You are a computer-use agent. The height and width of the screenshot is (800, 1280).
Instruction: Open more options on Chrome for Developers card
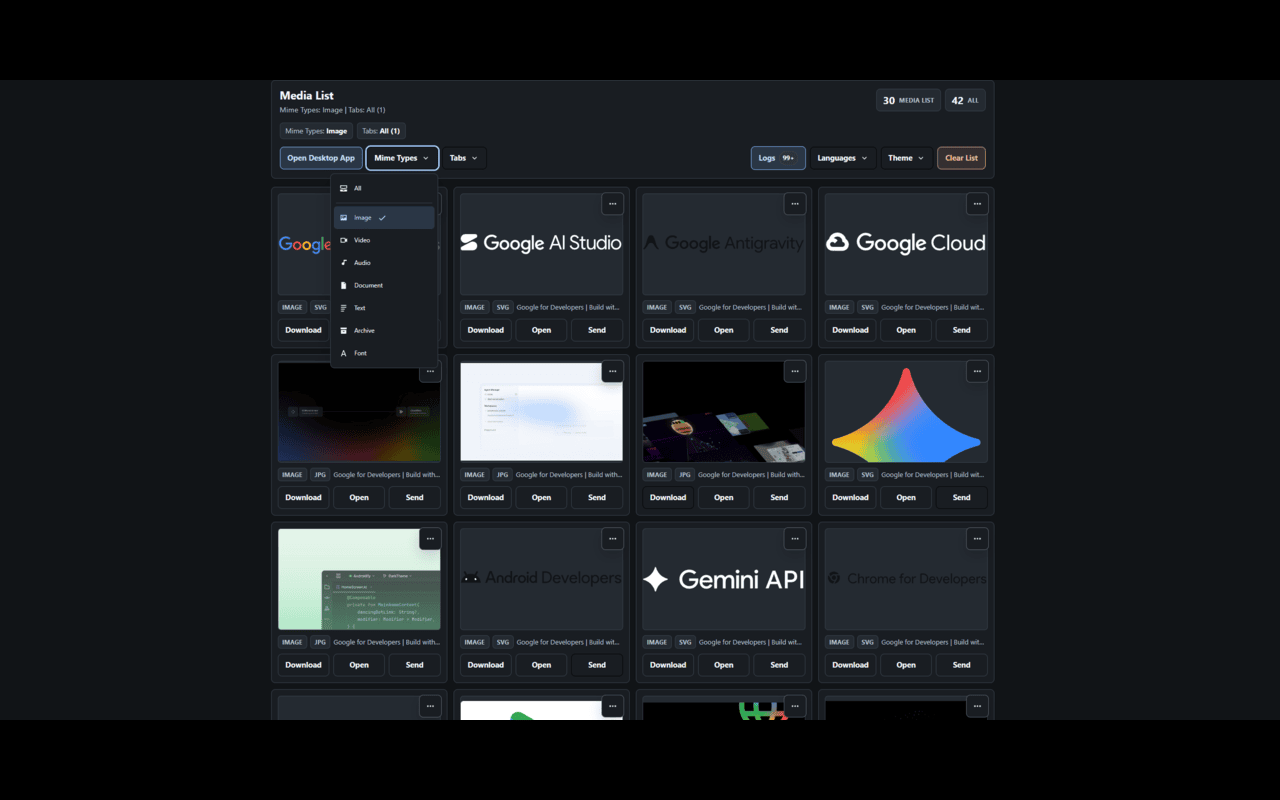pyautogui.click(x=977, y=539)
